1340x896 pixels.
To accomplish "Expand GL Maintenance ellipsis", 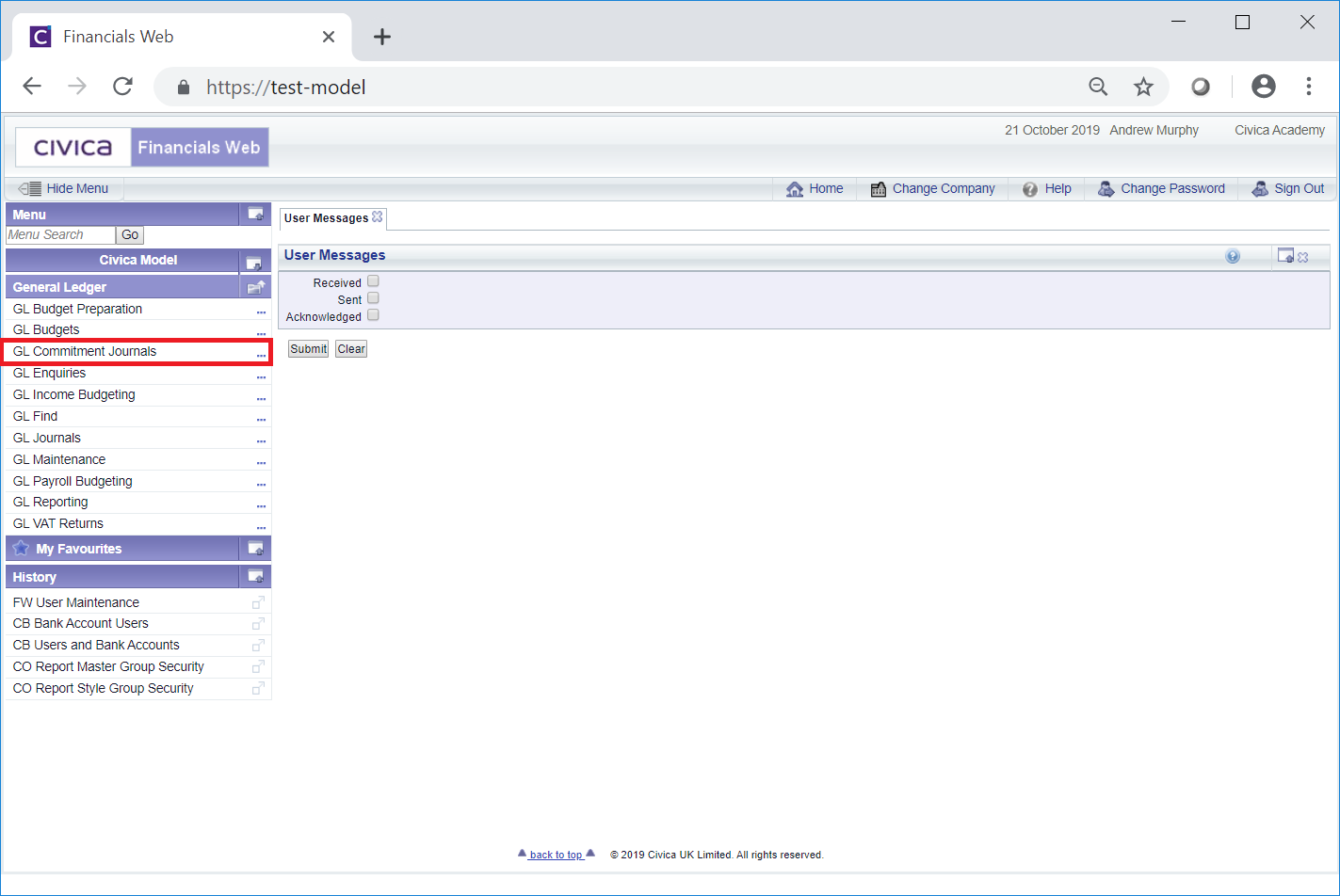I will coord(261,463).
